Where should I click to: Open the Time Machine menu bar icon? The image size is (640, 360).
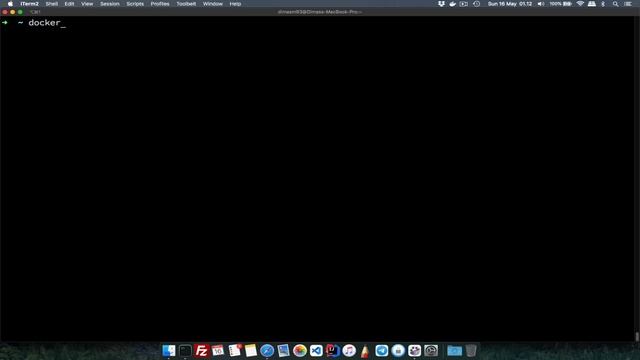(476, 4)
